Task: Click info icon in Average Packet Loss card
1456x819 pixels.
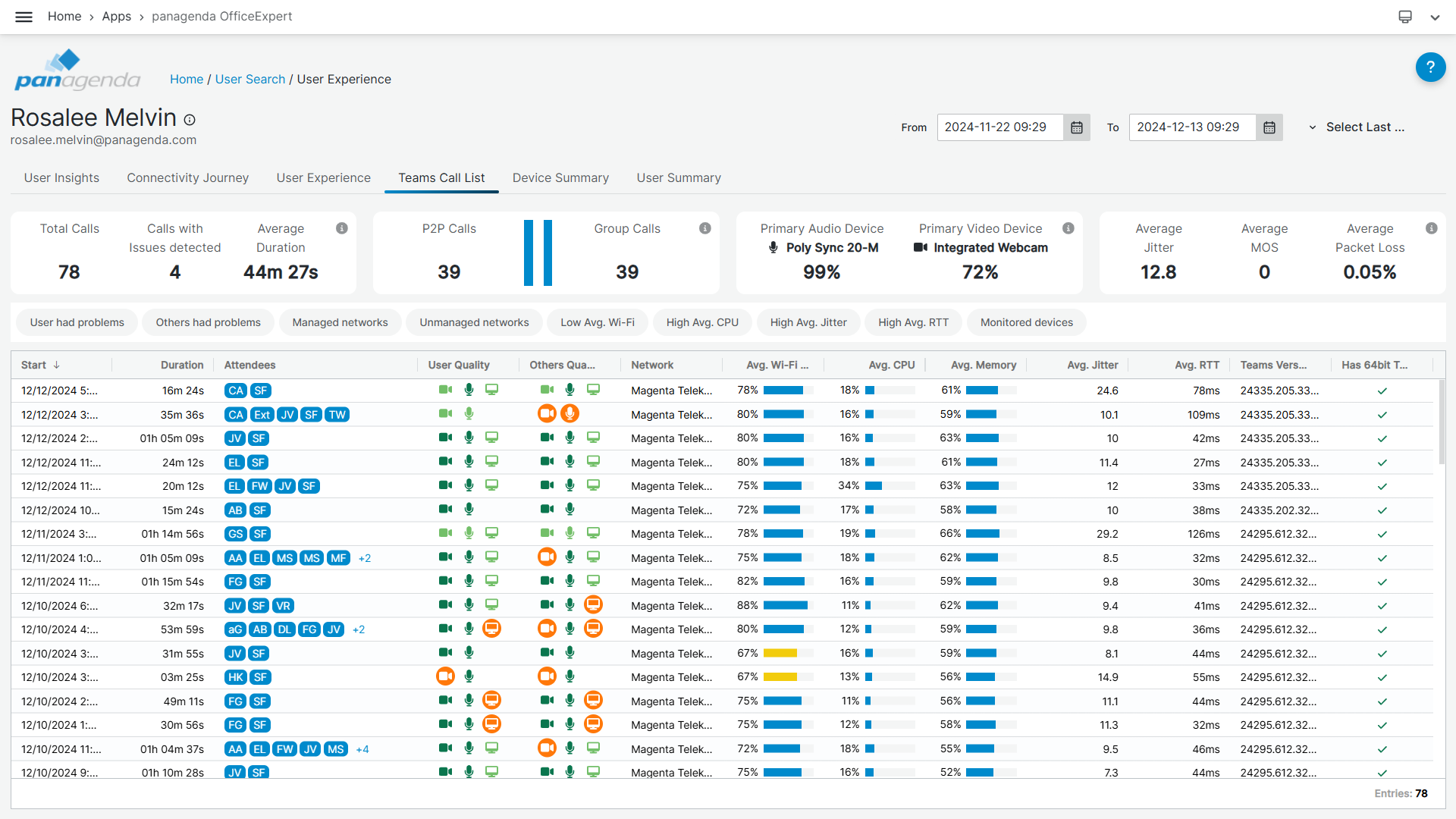Action: [1431, 228]
